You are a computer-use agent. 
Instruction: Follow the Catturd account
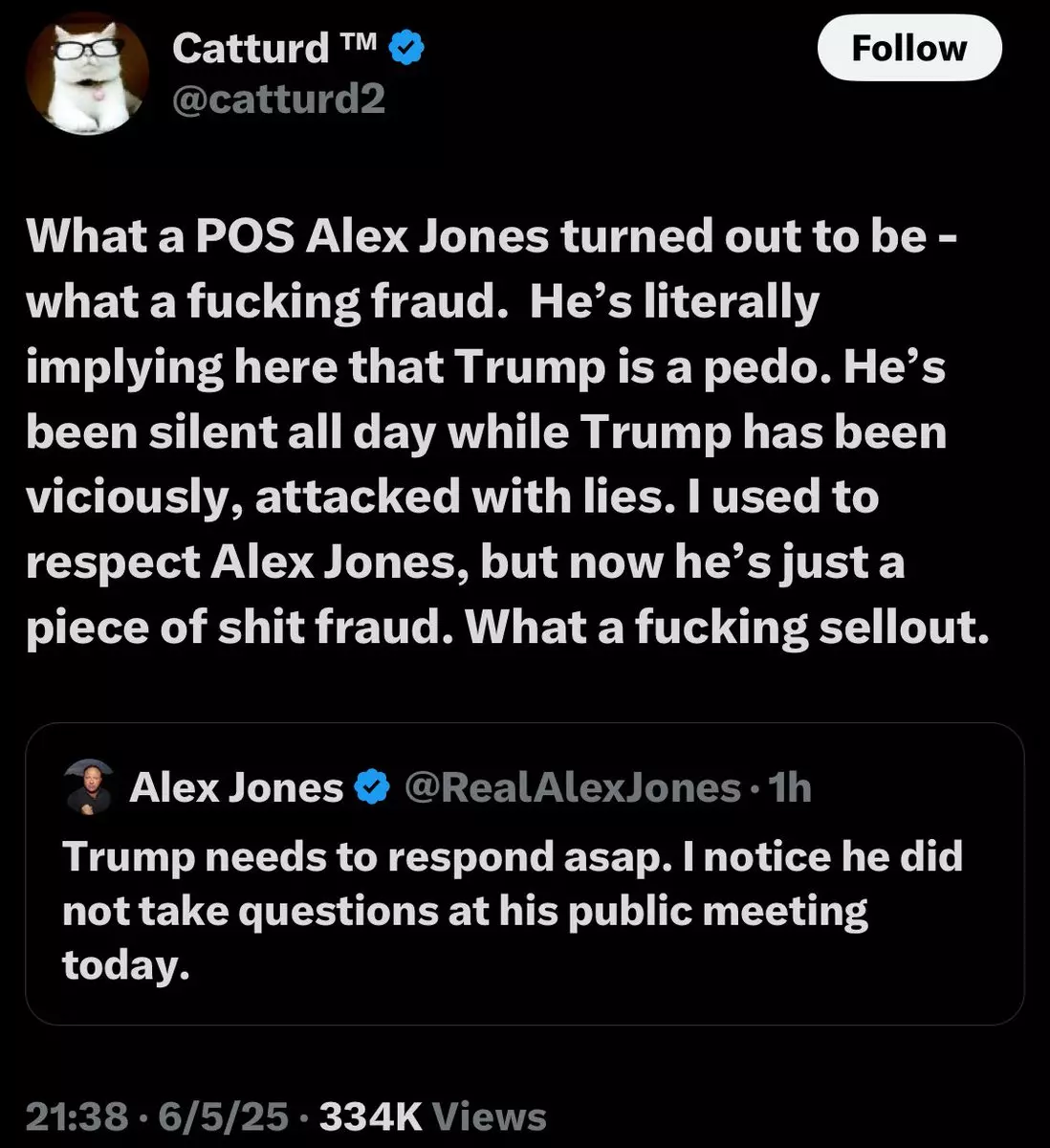[x=909, y=49]
